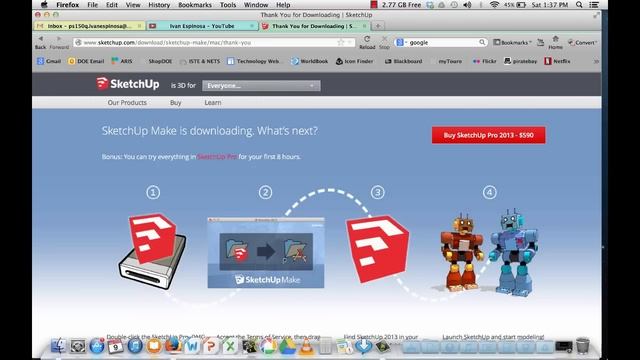This screenshot has width=640, height=360.
Task: Open iTunes from the Dock
Action: point(135,346)
